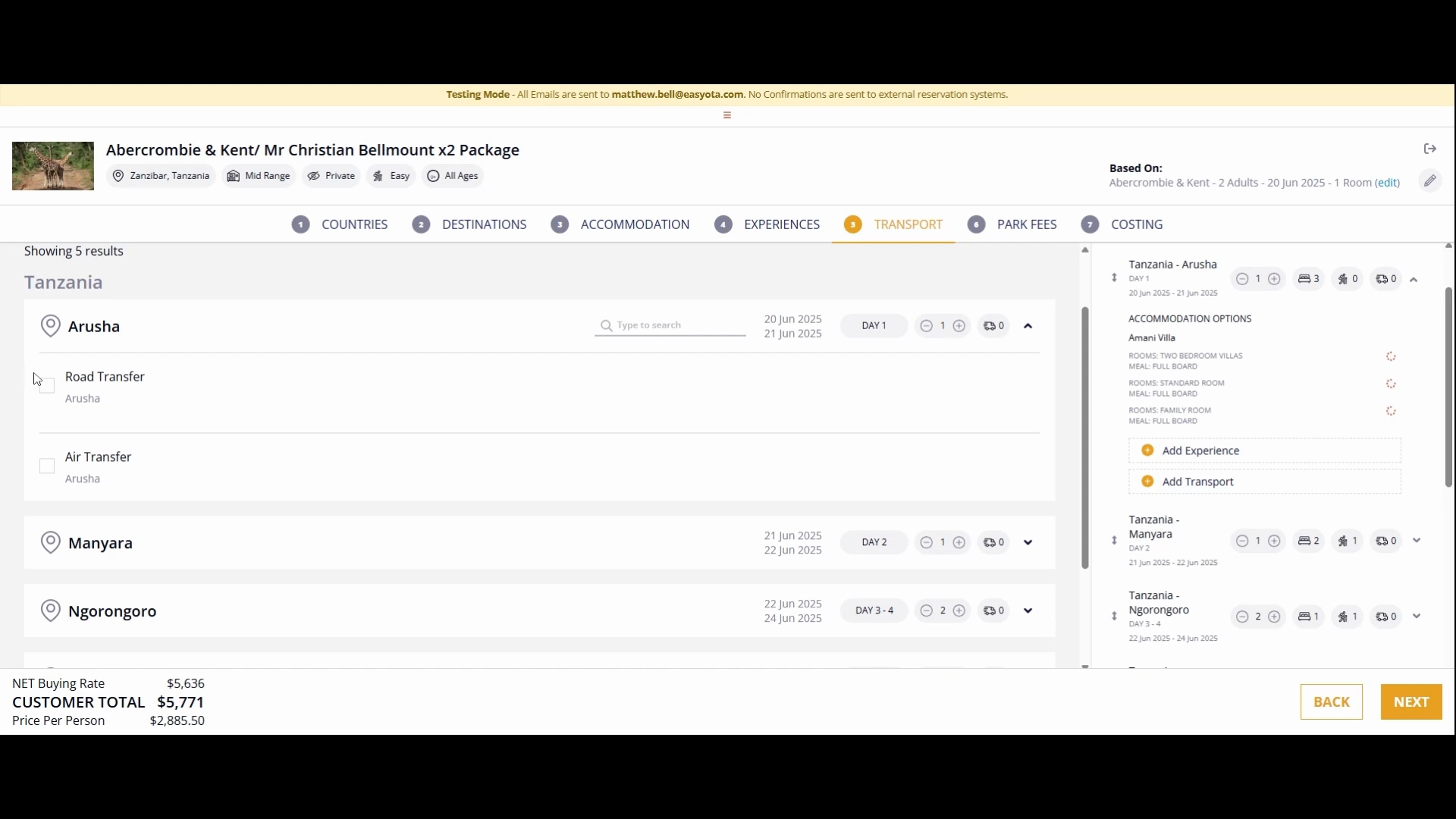Decrease nights for Manyara in main list
The image size is (1456, 819).
coord(926,543)
